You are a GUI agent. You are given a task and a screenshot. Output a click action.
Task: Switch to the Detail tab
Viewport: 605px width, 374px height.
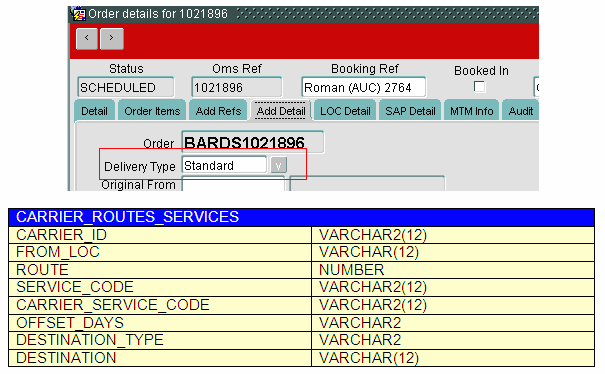point(94,111)
